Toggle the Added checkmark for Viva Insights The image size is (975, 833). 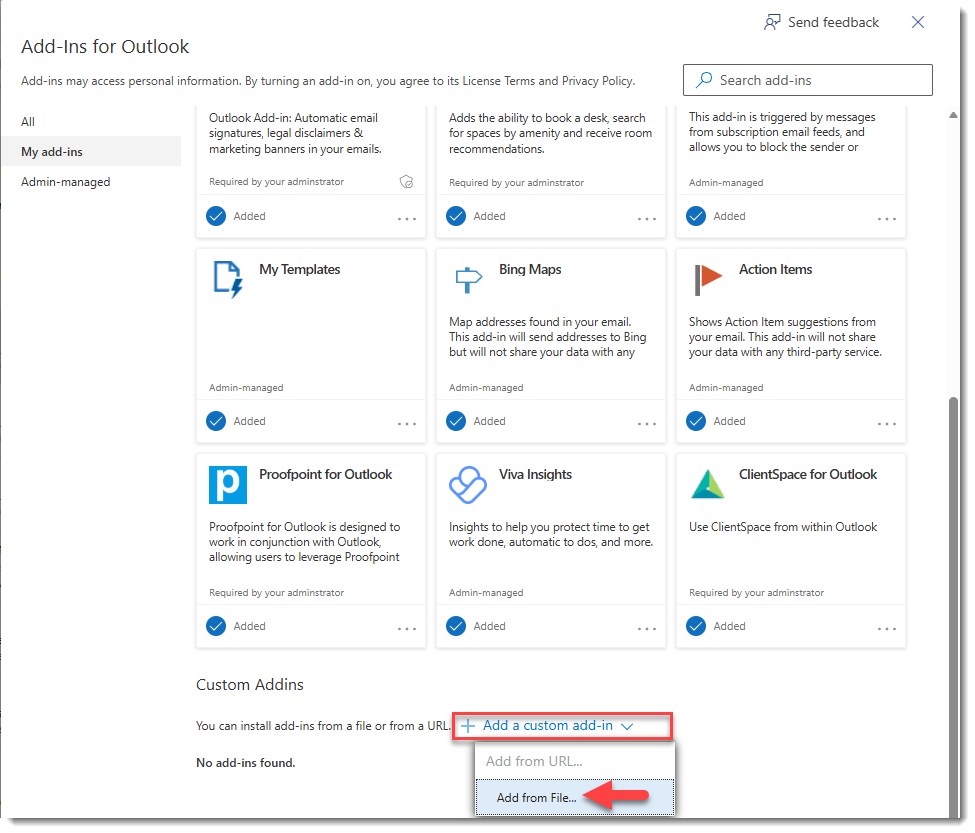point(456,626)
